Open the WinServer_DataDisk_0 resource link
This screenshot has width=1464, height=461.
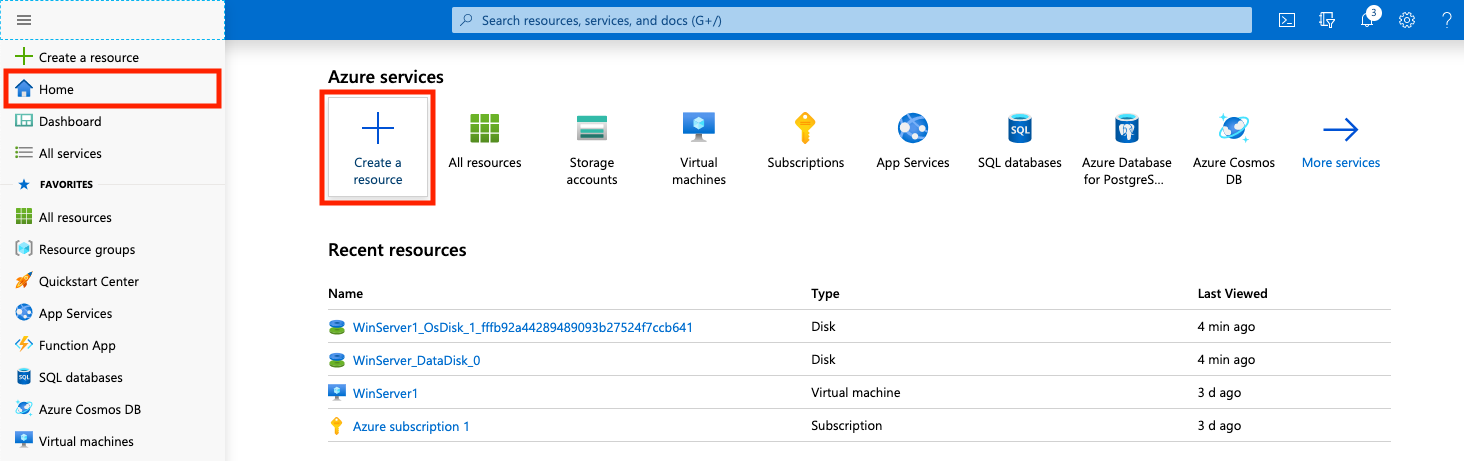[416, 360]
